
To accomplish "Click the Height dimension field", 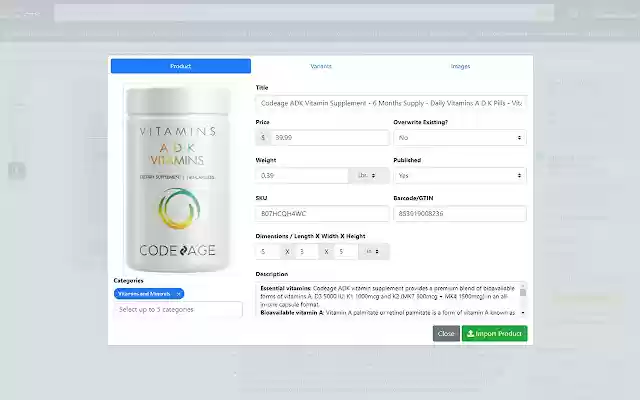I will coord(346,251).
